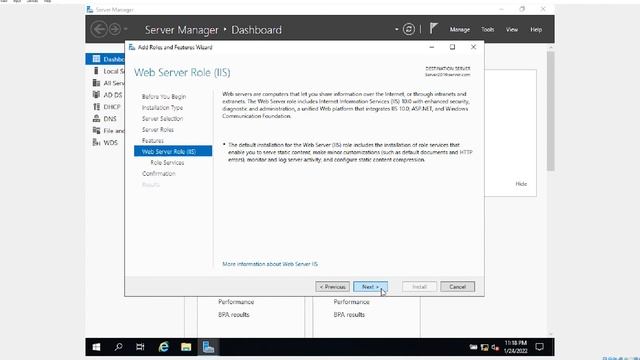
Task: Go to Server Selection step
Action: coord(162,118)
